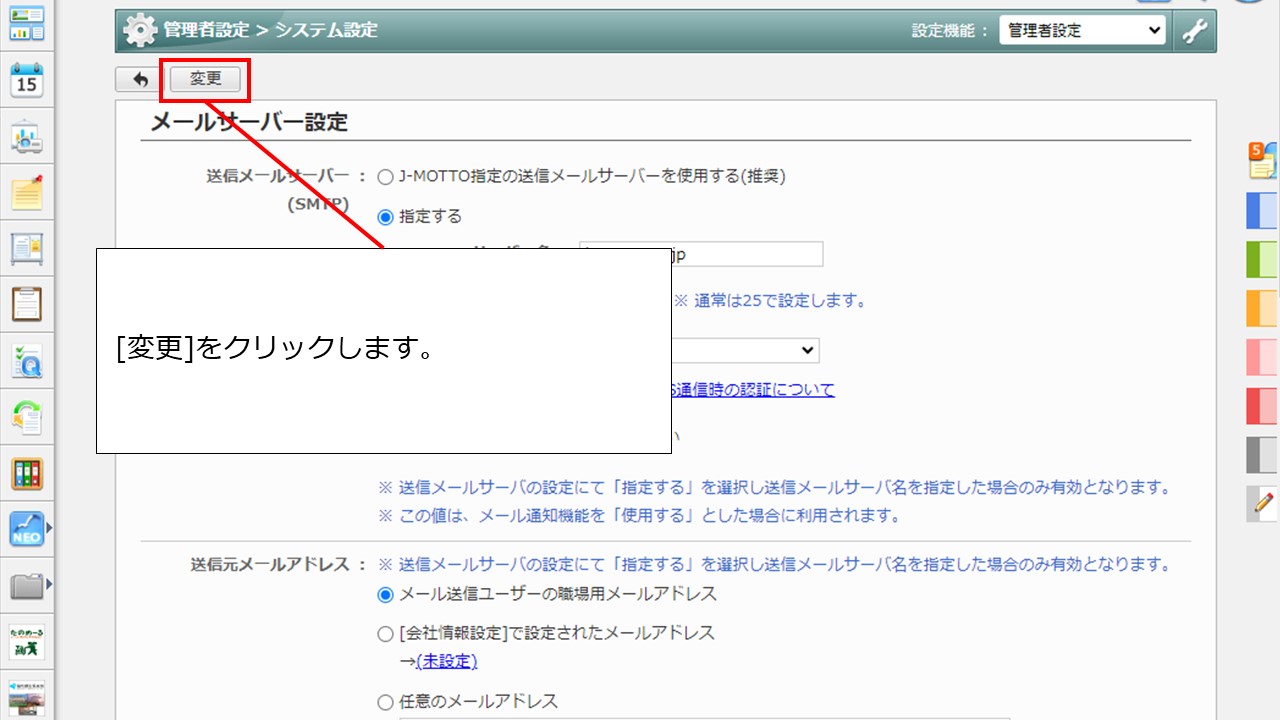
Task: Open the bulletin board sidebar icon
Action: [x=27, y=248]
